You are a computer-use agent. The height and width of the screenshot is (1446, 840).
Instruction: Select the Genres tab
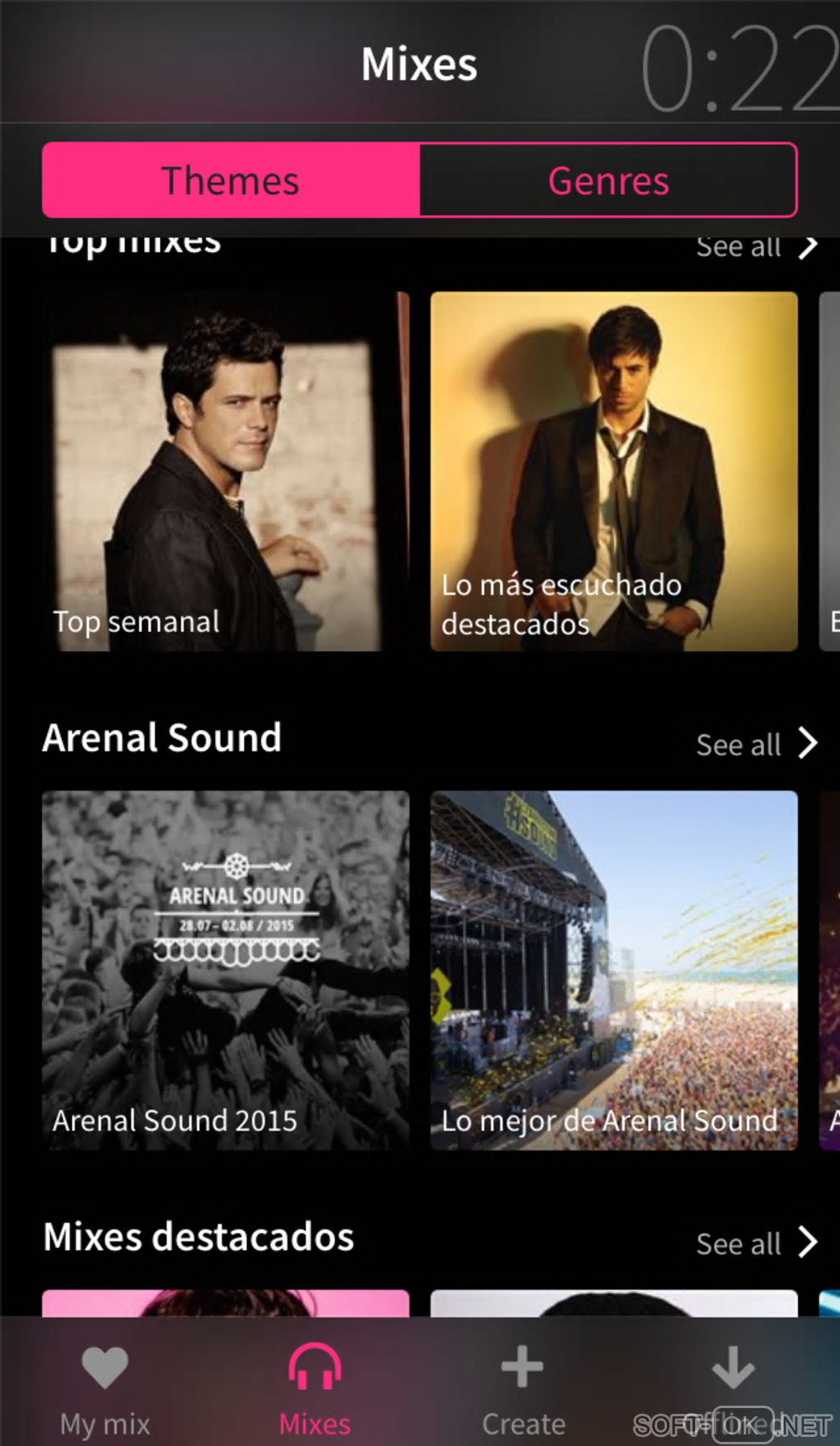click(x=609, y=180)
